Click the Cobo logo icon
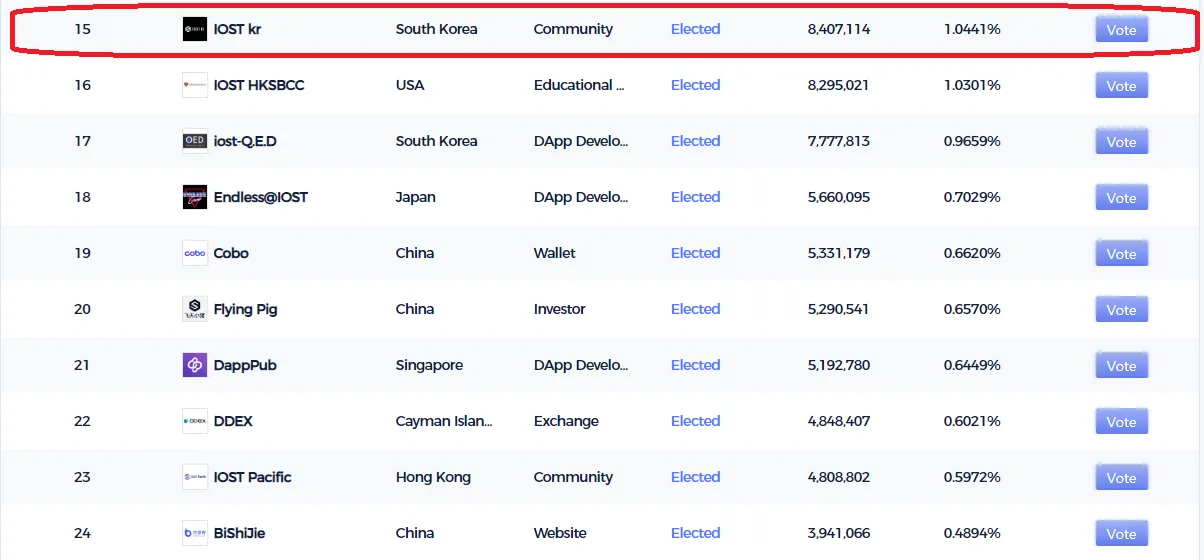The height and width of the screenshot is (560, 1204). coord(195,253)
